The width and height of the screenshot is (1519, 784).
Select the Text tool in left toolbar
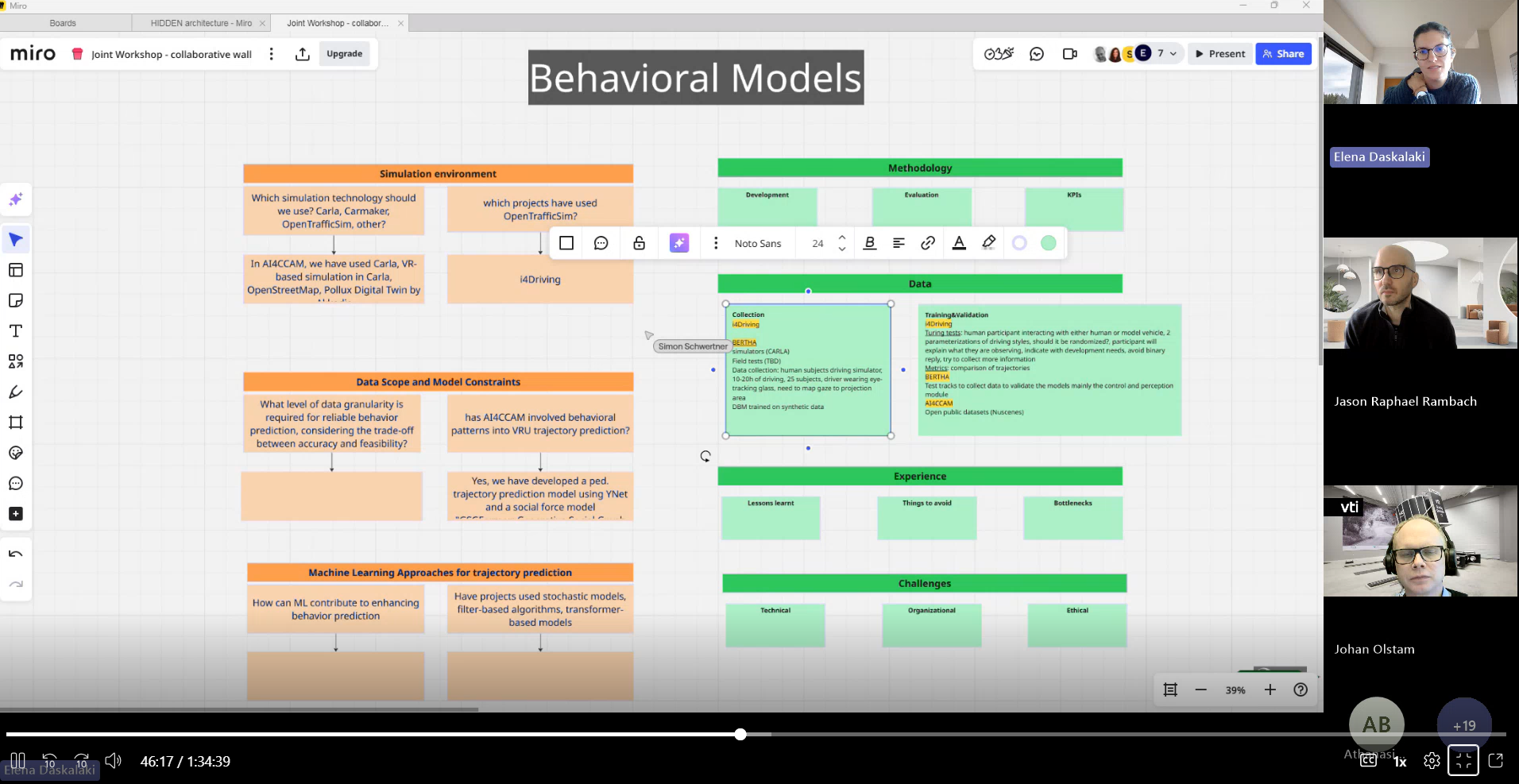coord(15,331)
